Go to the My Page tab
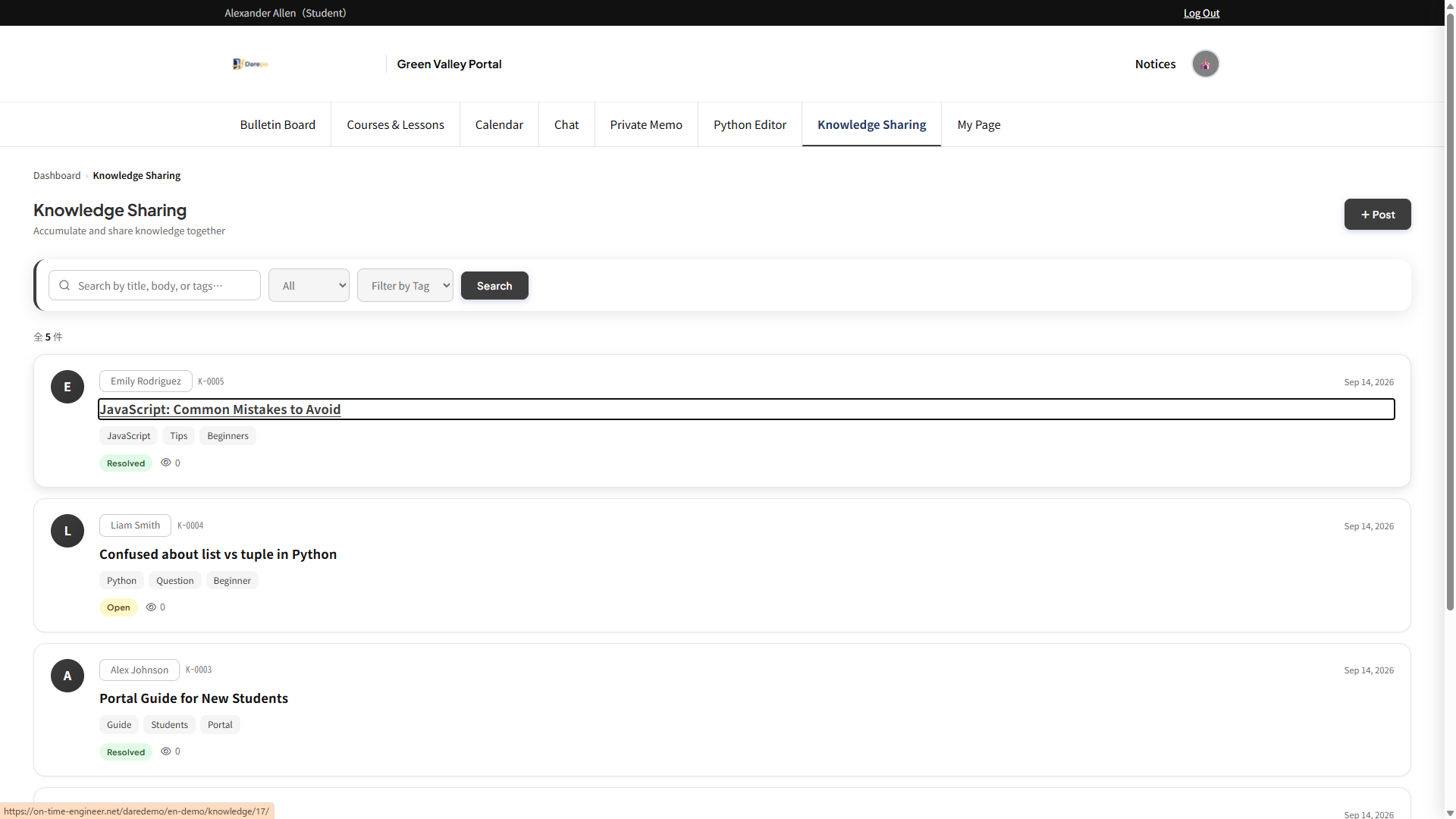Image resolution: width=1456 pixels, height=819 pixels. click(978, 124)
